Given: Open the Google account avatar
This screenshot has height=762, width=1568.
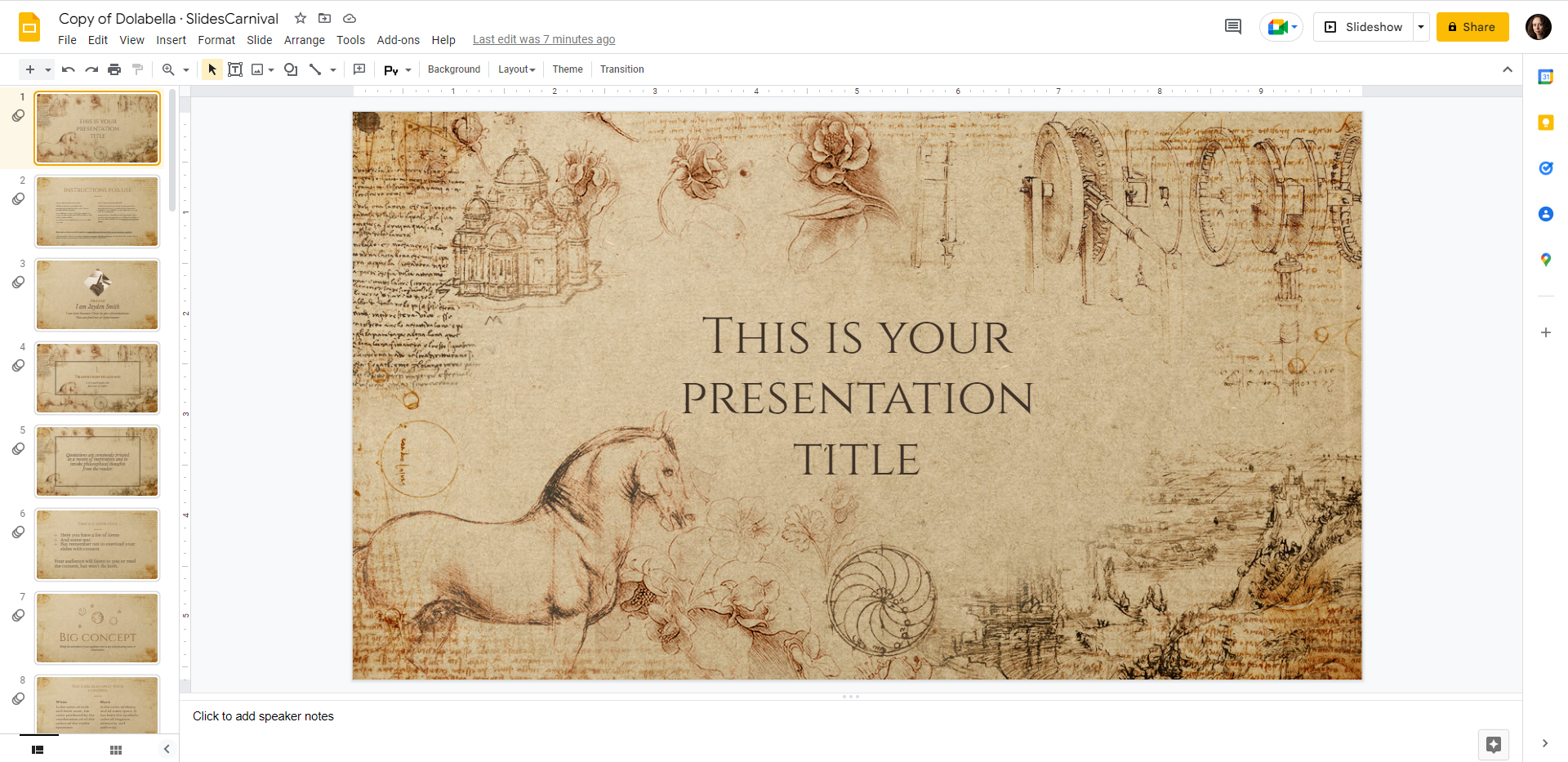Looking at the screenshot, I should point(1539,27).
